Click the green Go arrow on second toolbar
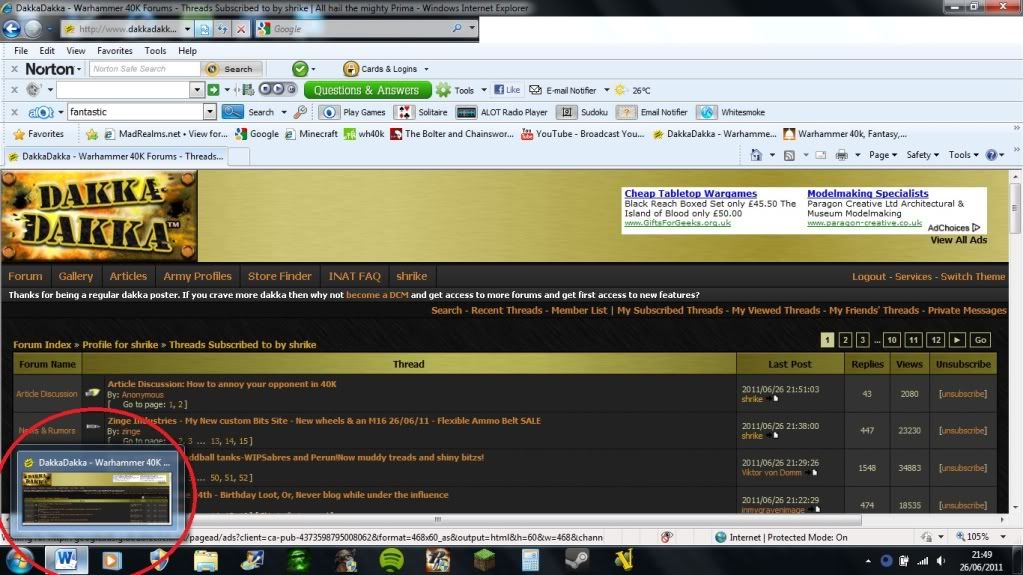 (213, 90)
